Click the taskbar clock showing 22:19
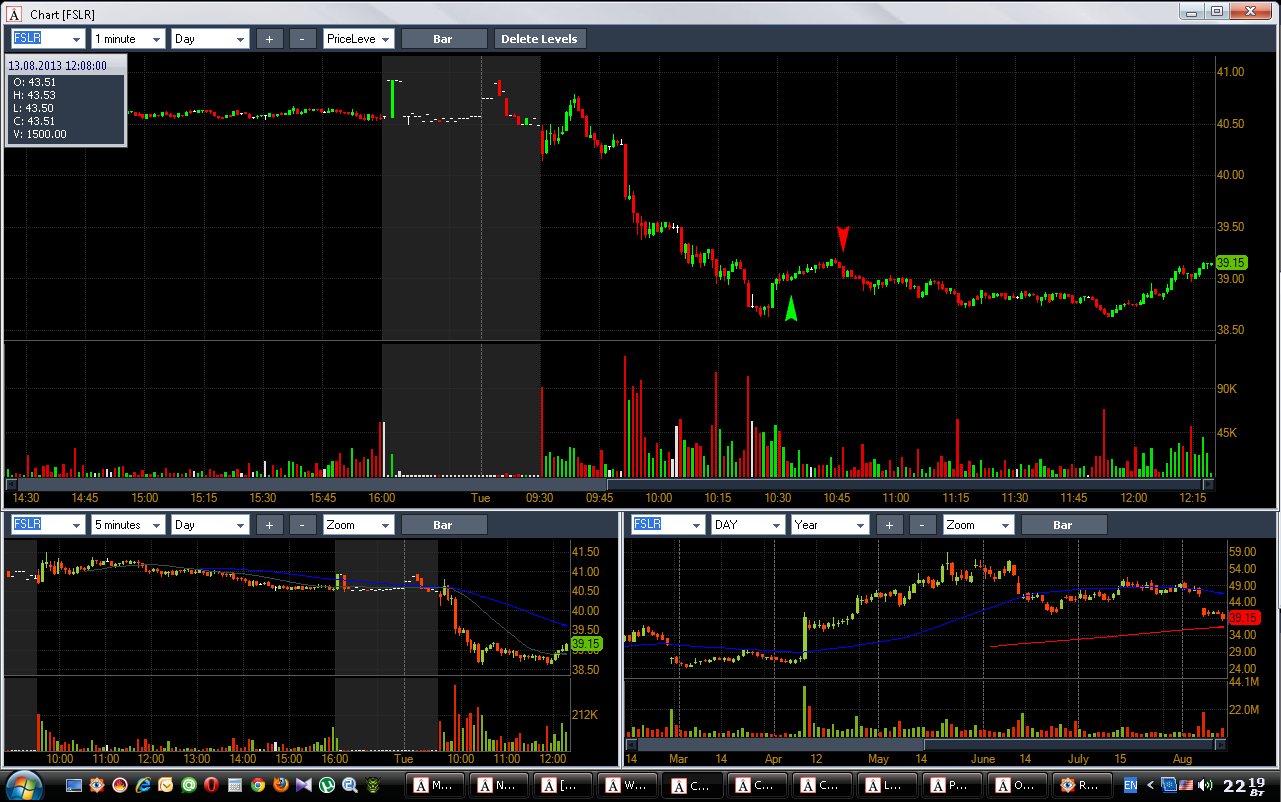Image resolution: width=1281 pixels, height=802 pixels. click(x=1243, y=786)
